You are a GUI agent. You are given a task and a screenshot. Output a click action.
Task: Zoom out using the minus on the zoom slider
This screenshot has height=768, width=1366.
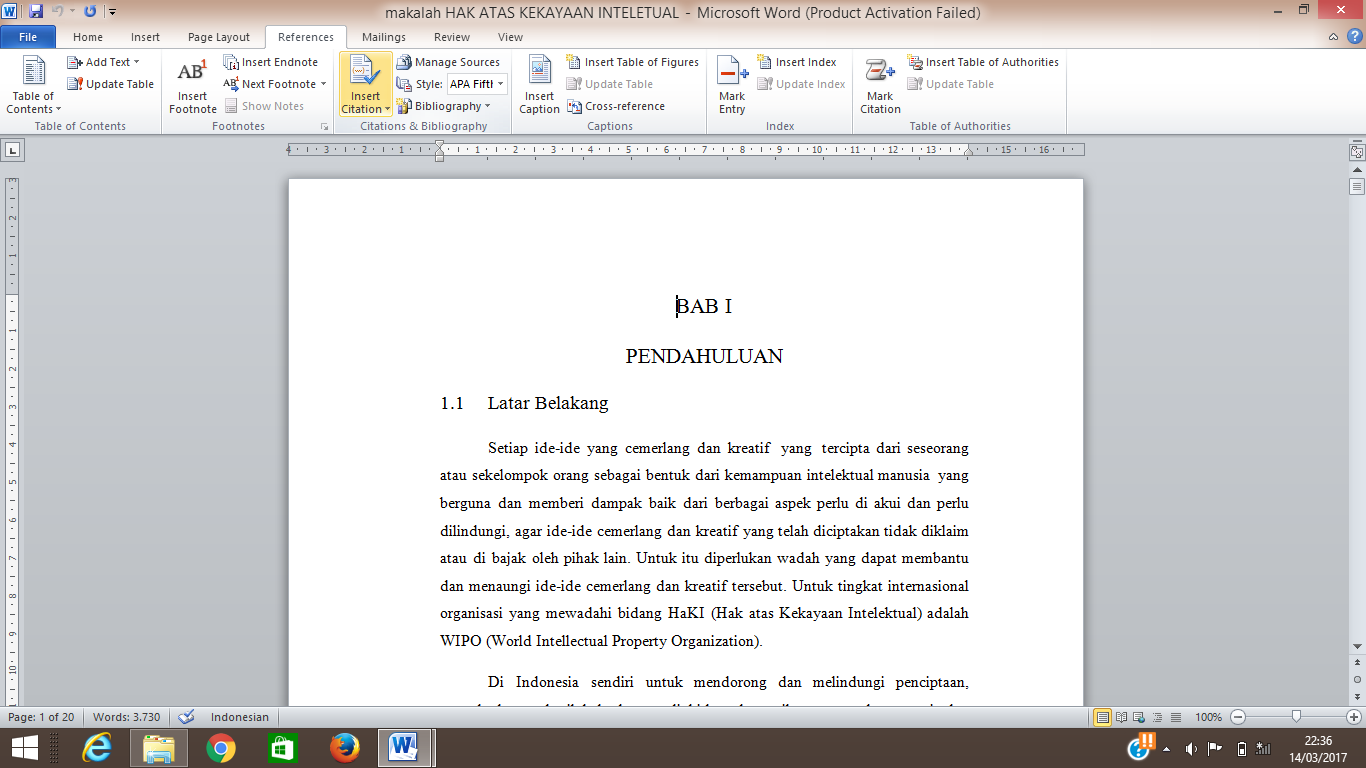pyautogui.click(x=1238, y=717)
